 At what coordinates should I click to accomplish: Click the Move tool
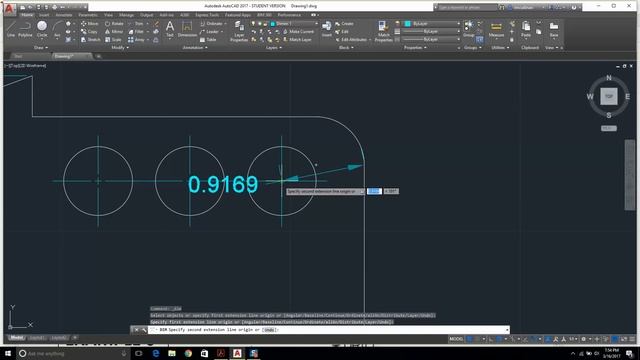89,24
